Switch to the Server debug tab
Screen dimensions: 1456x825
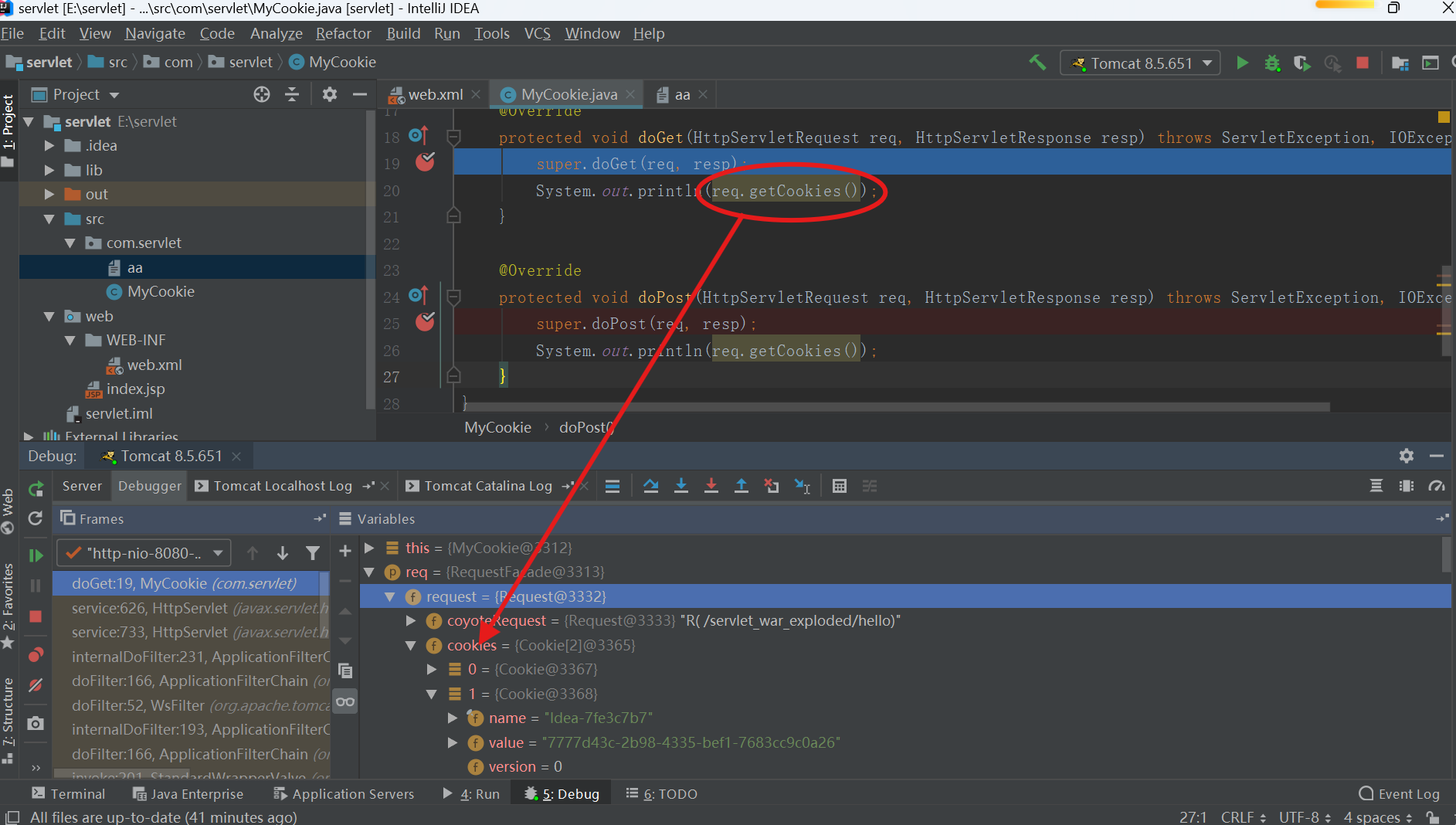[x=82, y=486]
